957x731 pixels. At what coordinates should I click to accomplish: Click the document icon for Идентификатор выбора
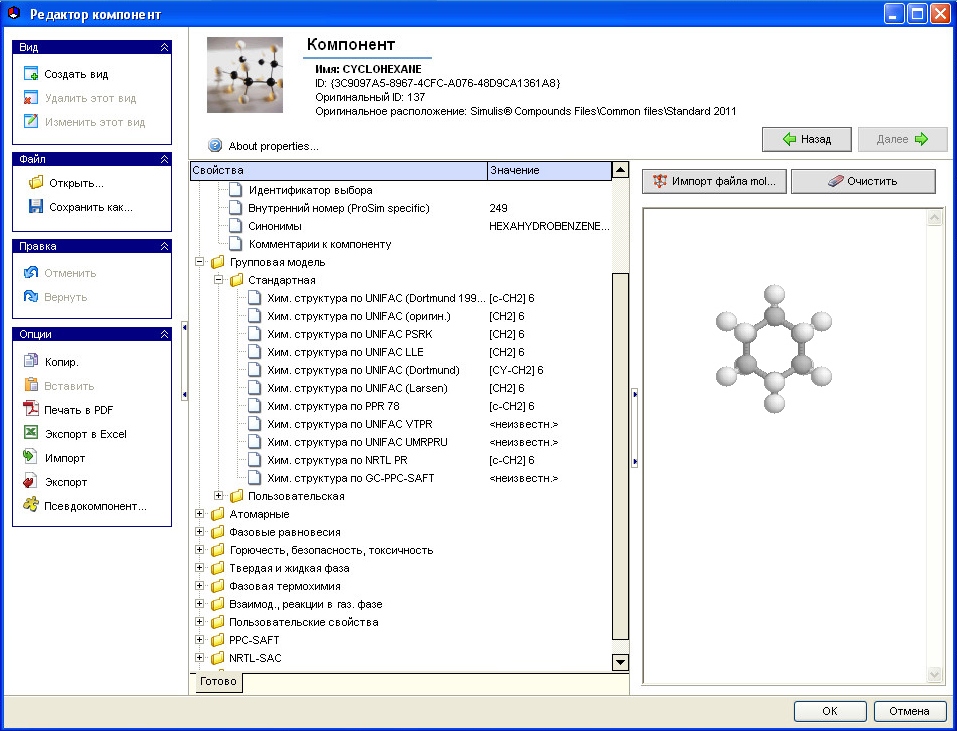pyautogui.click(x=235, y=190)
